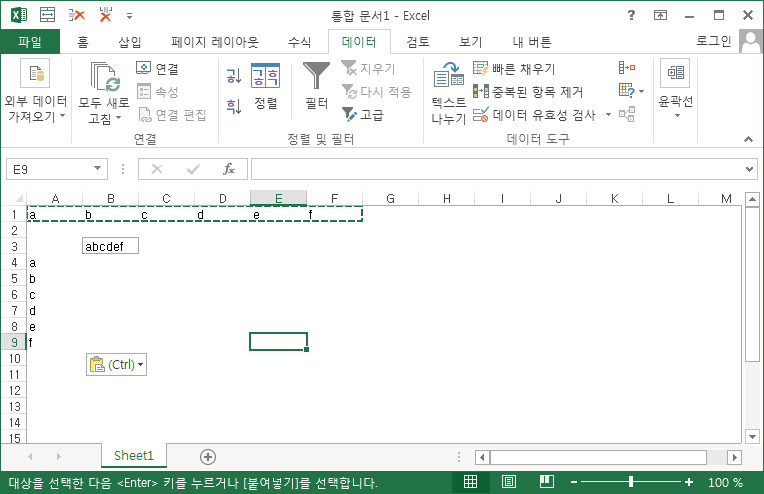Switch to the 검토 tab
The image size is (764, 494).
click(418, 42)
